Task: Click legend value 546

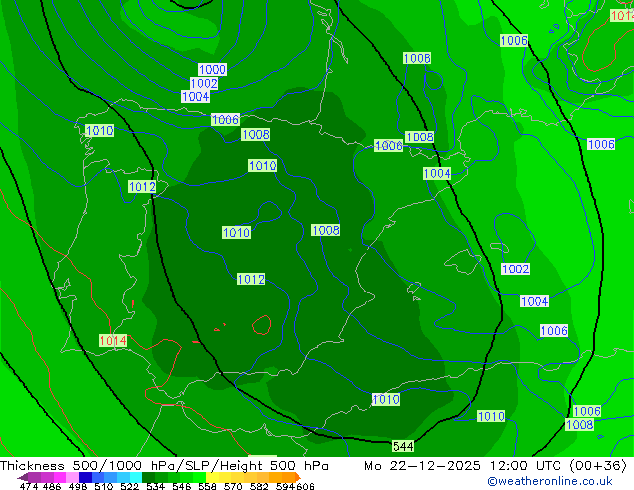Action: coord(181,486)
